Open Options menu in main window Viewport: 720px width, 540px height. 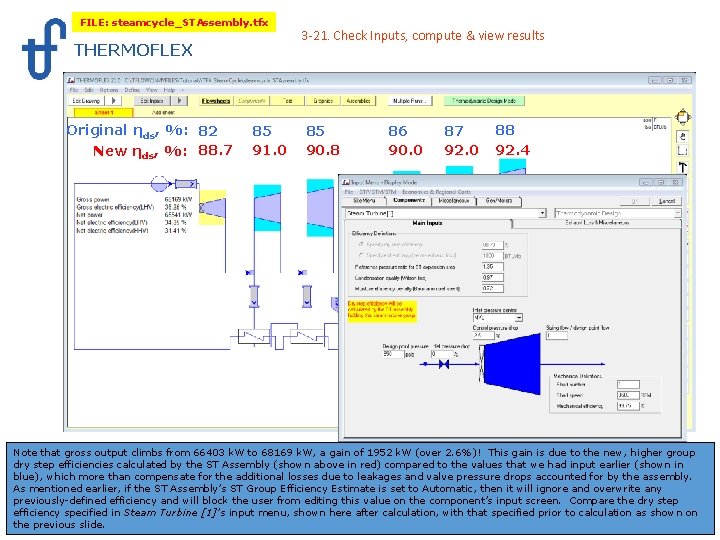pyautogui.click(x=109, y=90)
